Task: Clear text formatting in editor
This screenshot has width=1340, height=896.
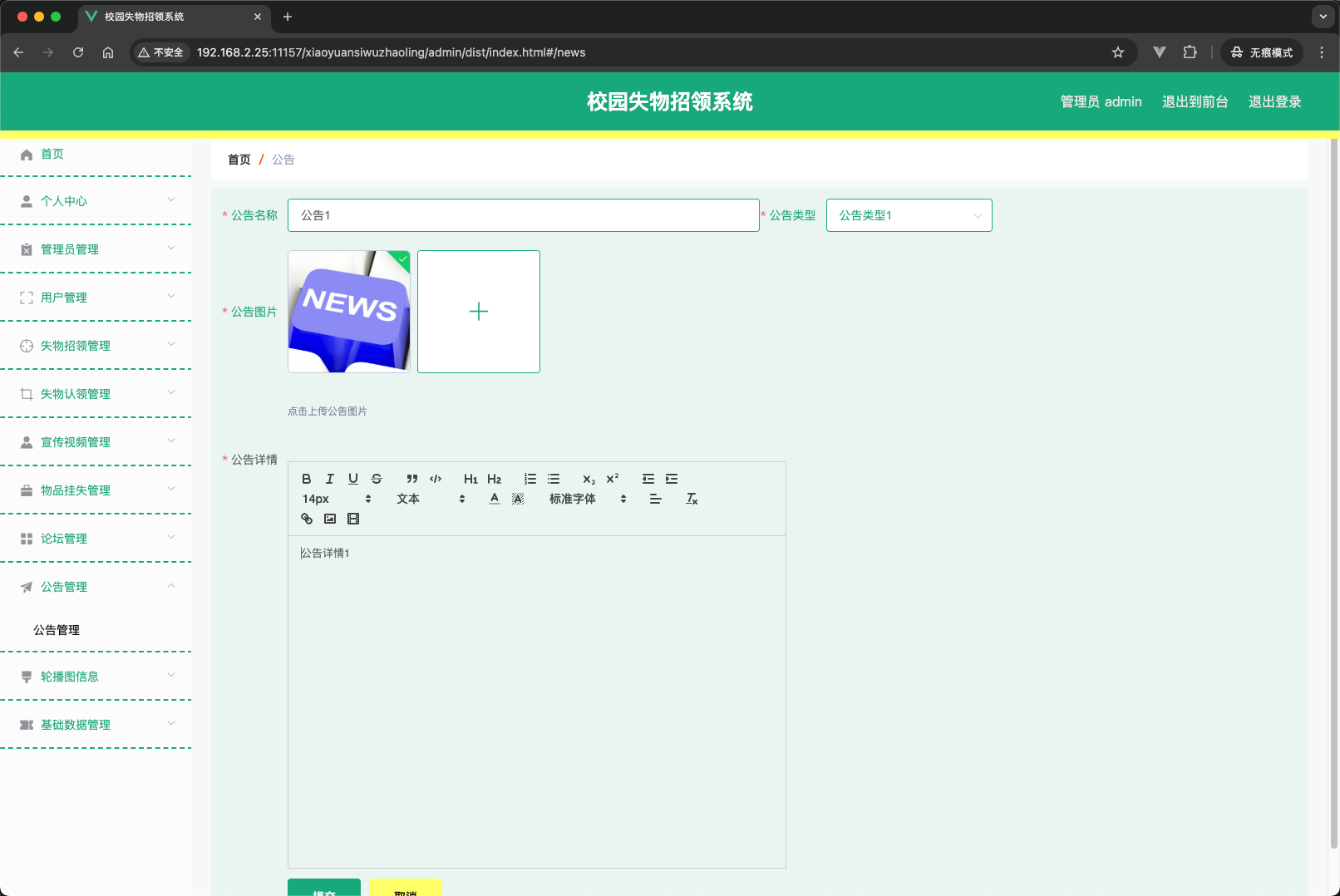Action: [x=692, y=499]
